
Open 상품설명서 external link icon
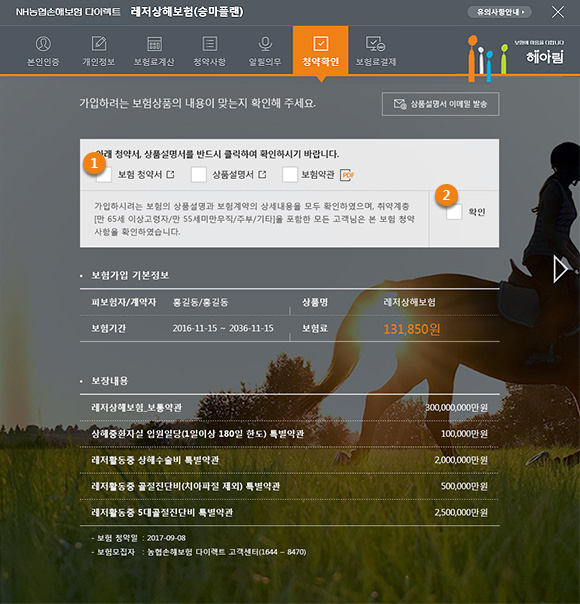(262, 175)
